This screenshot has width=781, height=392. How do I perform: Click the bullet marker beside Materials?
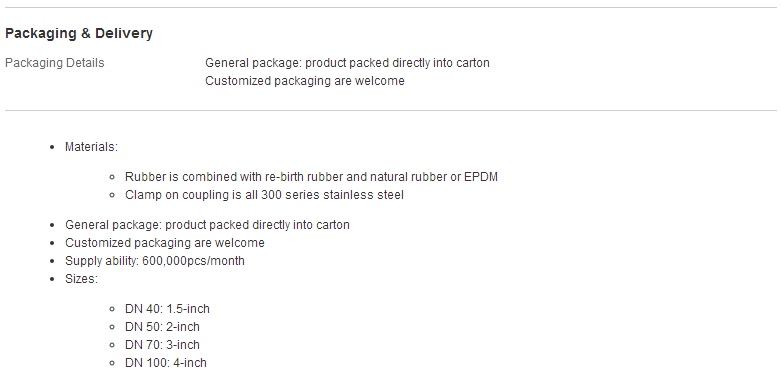tap(52, 147)
